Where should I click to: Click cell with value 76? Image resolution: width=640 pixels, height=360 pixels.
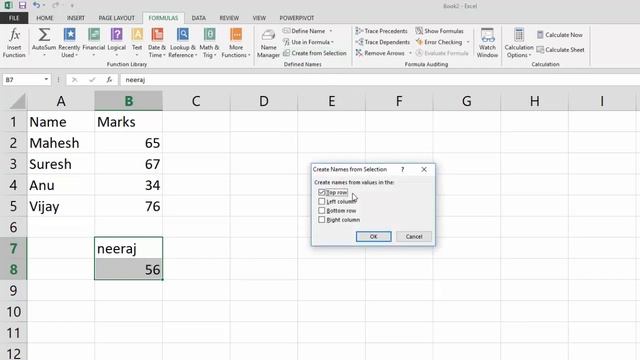[129, 206]
